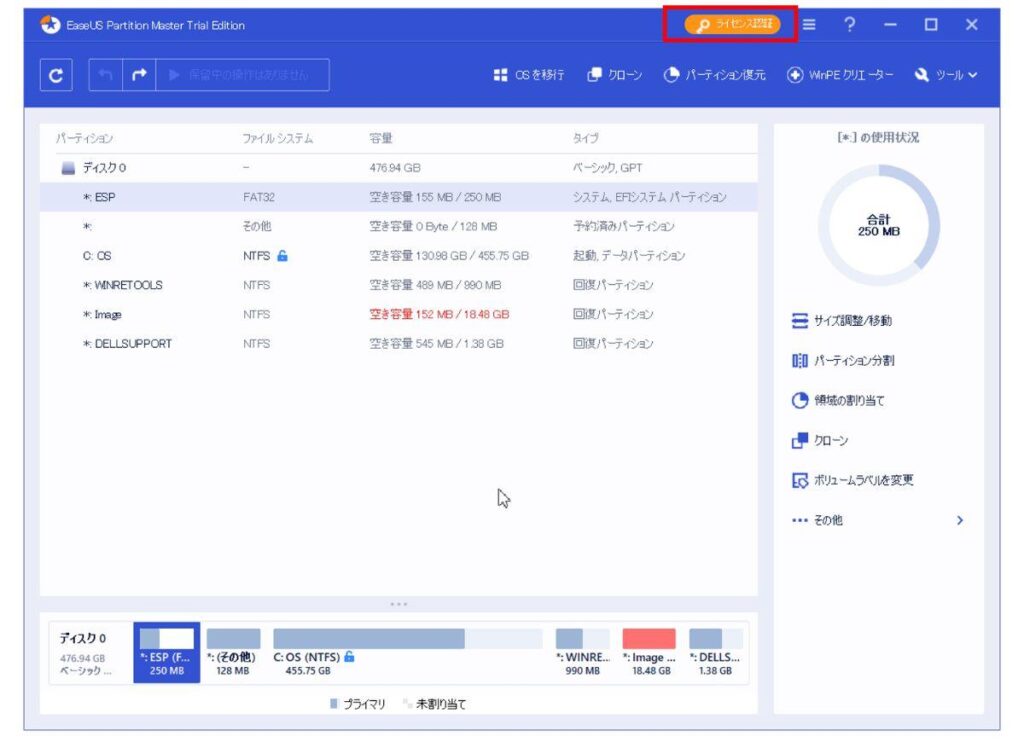Screen dimensions: 1024x754
Task: Click the 容量 column header
Action: (381, 138)
